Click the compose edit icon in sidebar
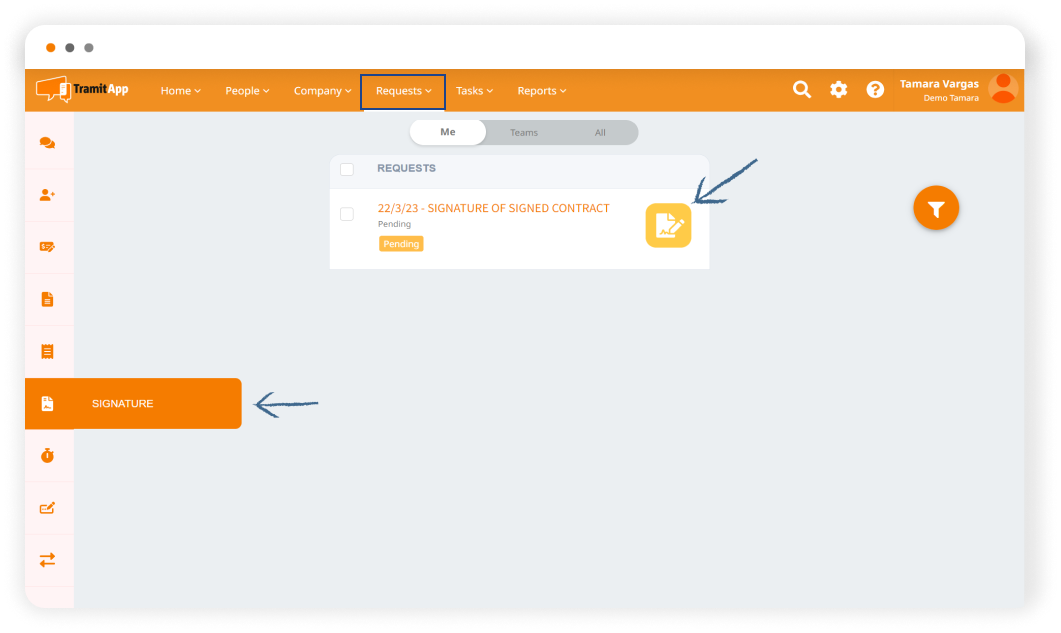Screen dimensions: 1061x633 [x=47, y=508]
